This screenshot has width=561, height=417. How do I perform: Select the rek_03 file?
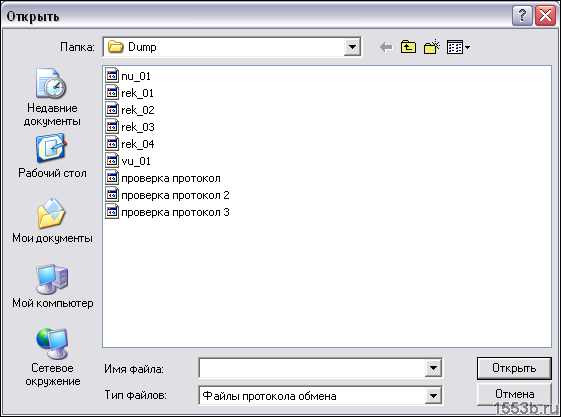coord(130,127)
